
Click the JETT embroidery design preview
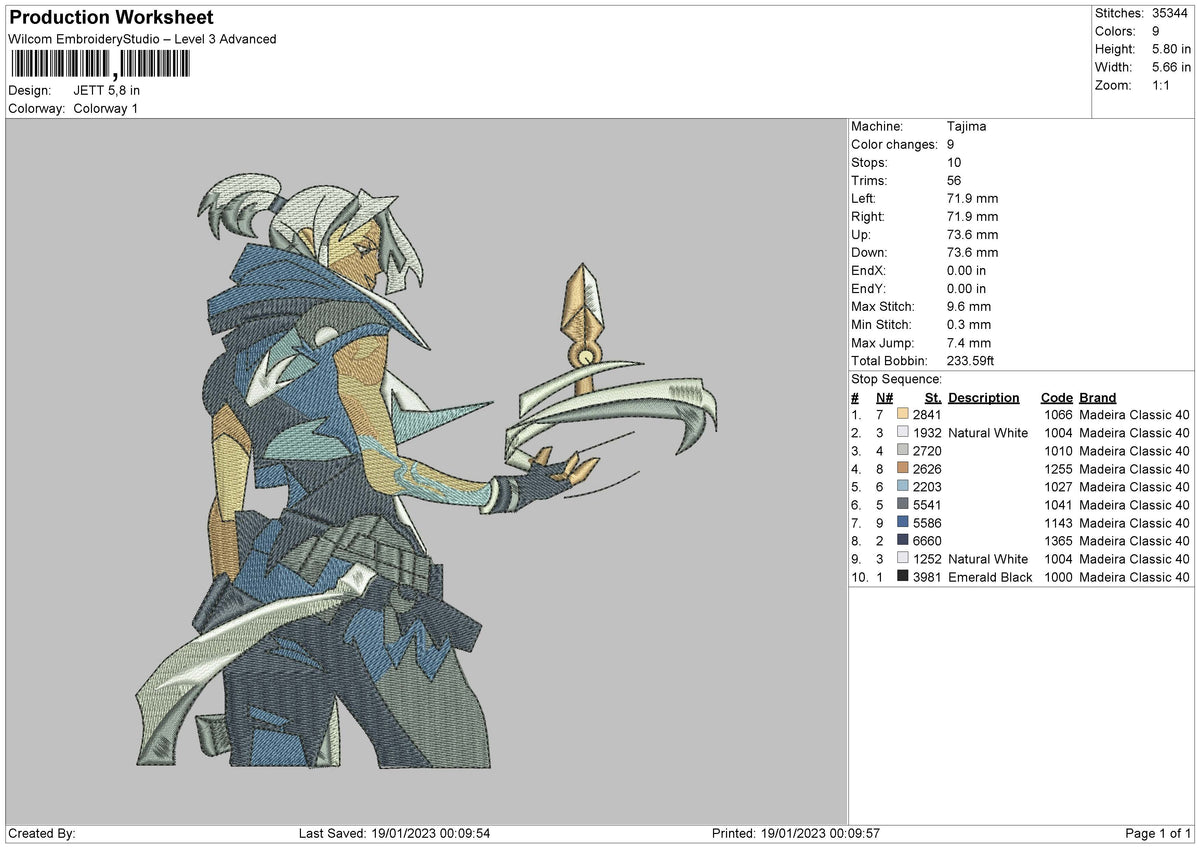click(427, 470)
